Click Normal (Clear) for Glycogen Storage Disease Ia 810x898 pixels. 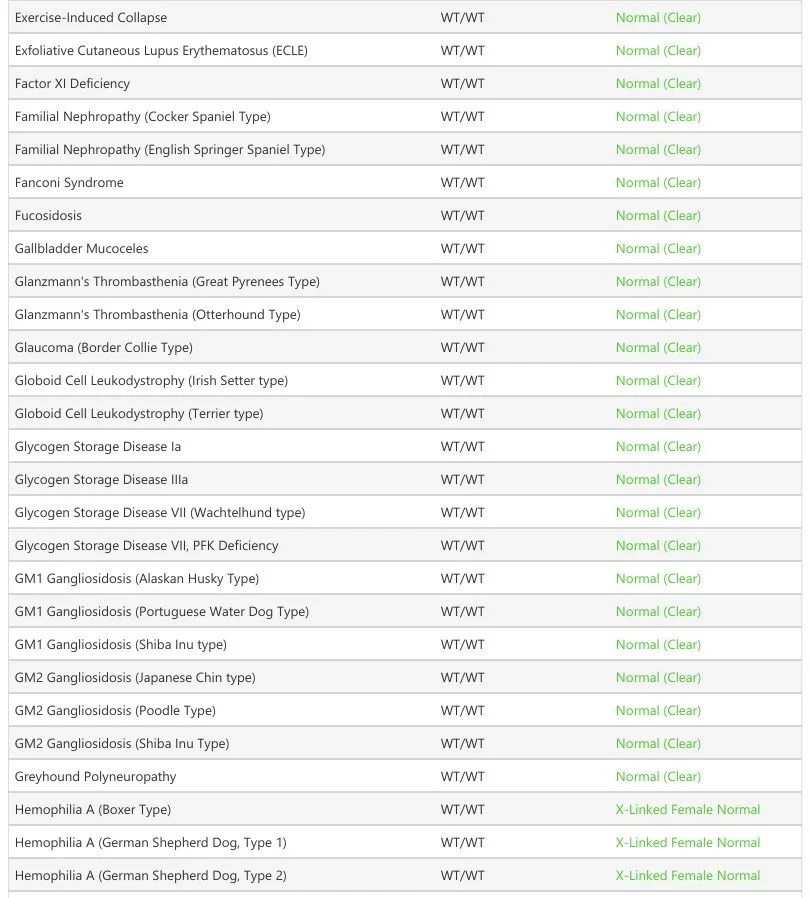tap(658, 447)
